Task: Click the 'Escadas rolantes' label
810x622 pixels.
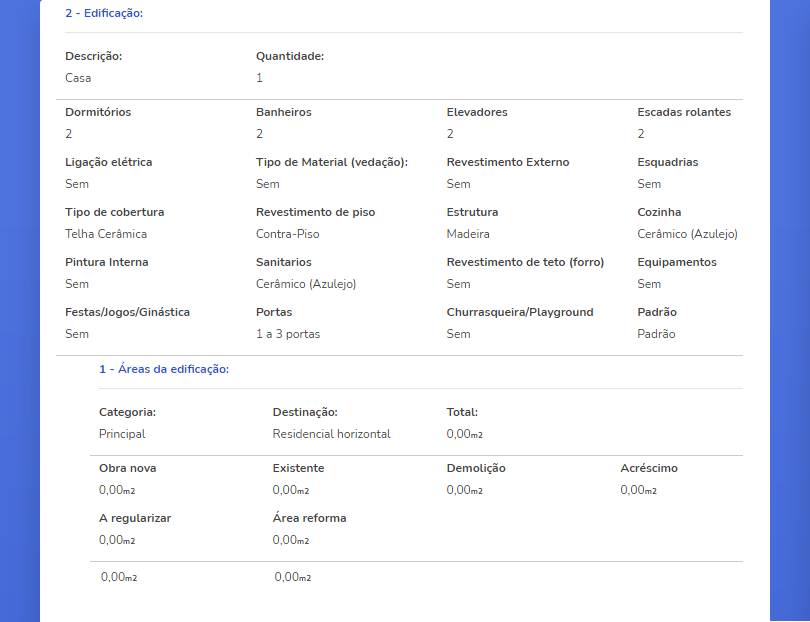Action: [684, 112]
